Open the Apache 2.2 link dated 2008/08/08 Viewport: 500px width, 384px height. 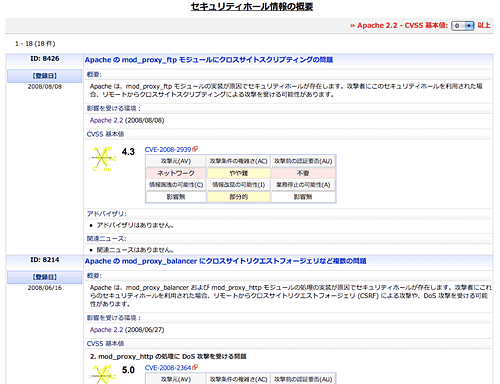coord(106,120)
